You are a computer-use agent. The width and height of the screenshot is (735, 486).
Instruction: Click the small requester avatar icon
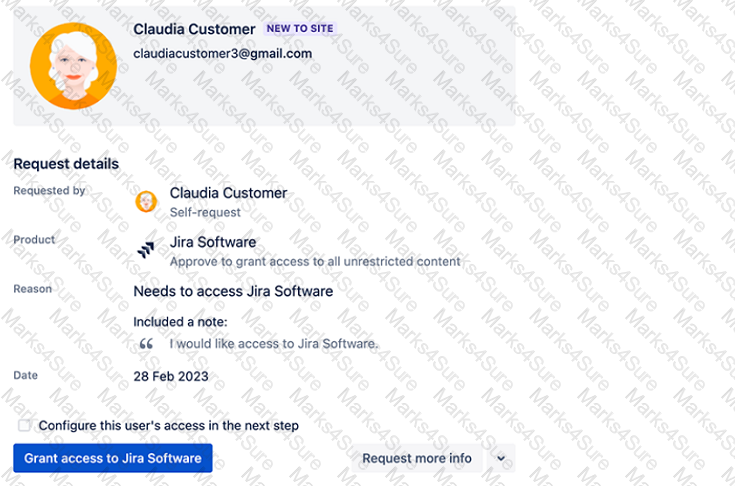(x=146, y=202)
